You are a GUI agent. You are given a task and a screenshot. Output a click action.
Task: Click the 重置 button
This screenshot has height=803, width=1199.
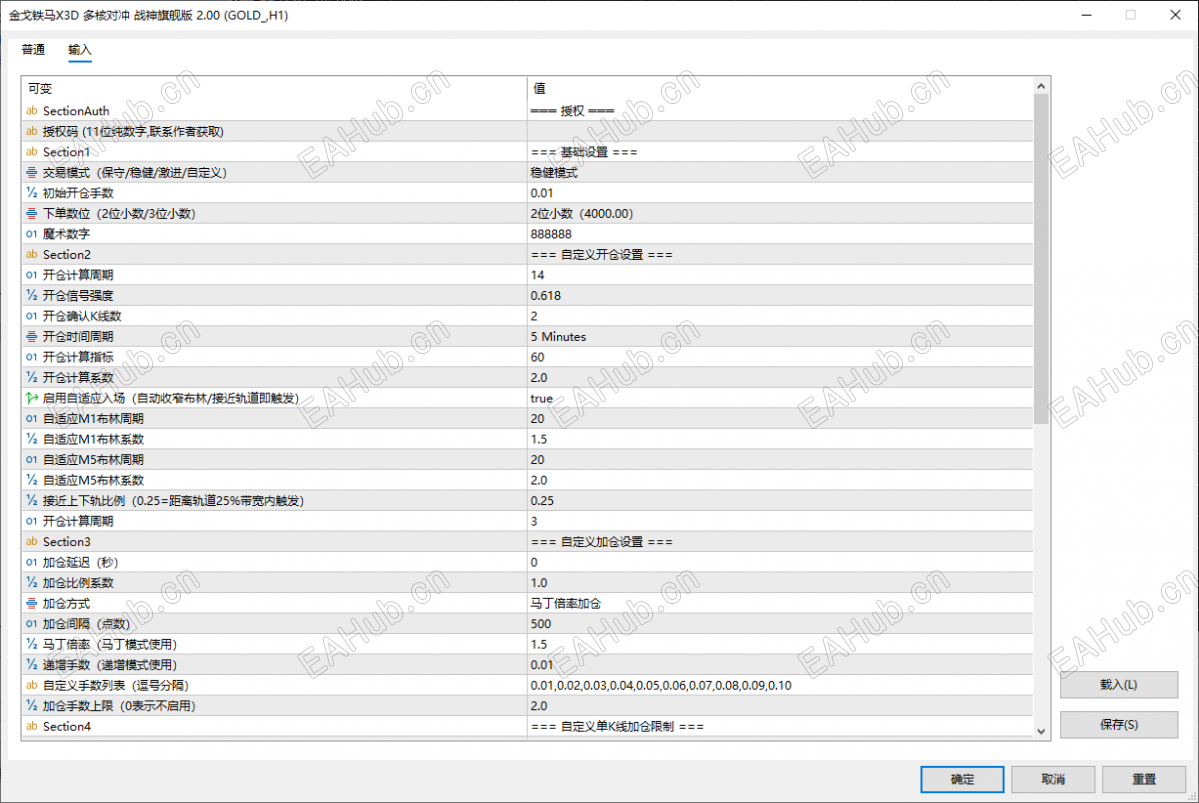(1144, 779)
